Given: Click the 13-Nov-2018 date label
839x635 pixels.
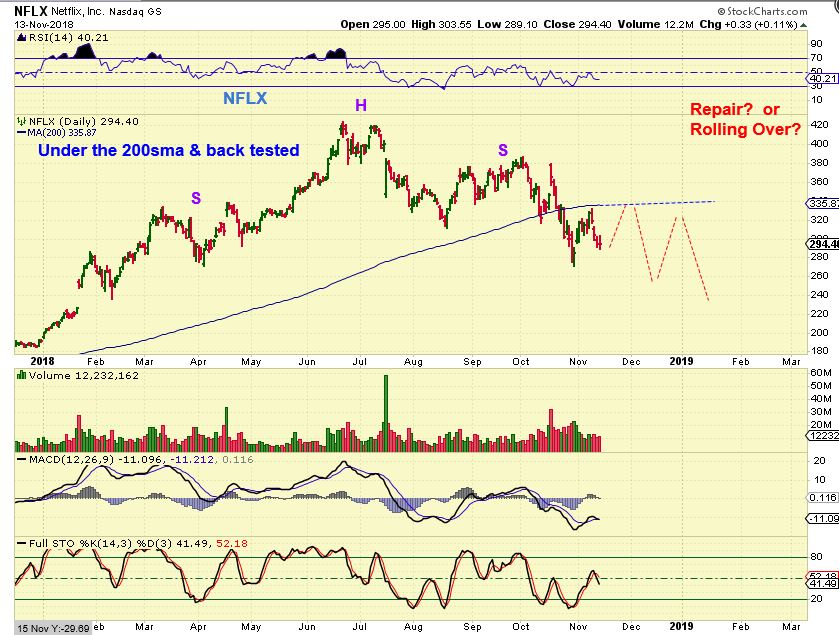Looking at the screenshot, I should click(44, 25).
